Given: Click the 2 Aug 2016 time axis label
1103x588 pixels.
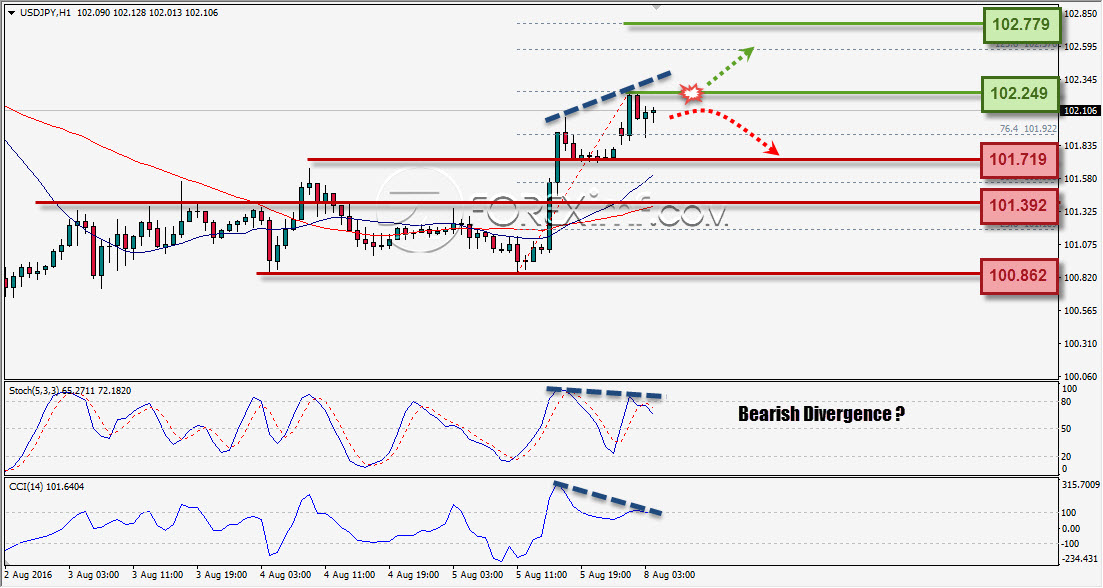Looking at the screenshot, I should 30,575.
